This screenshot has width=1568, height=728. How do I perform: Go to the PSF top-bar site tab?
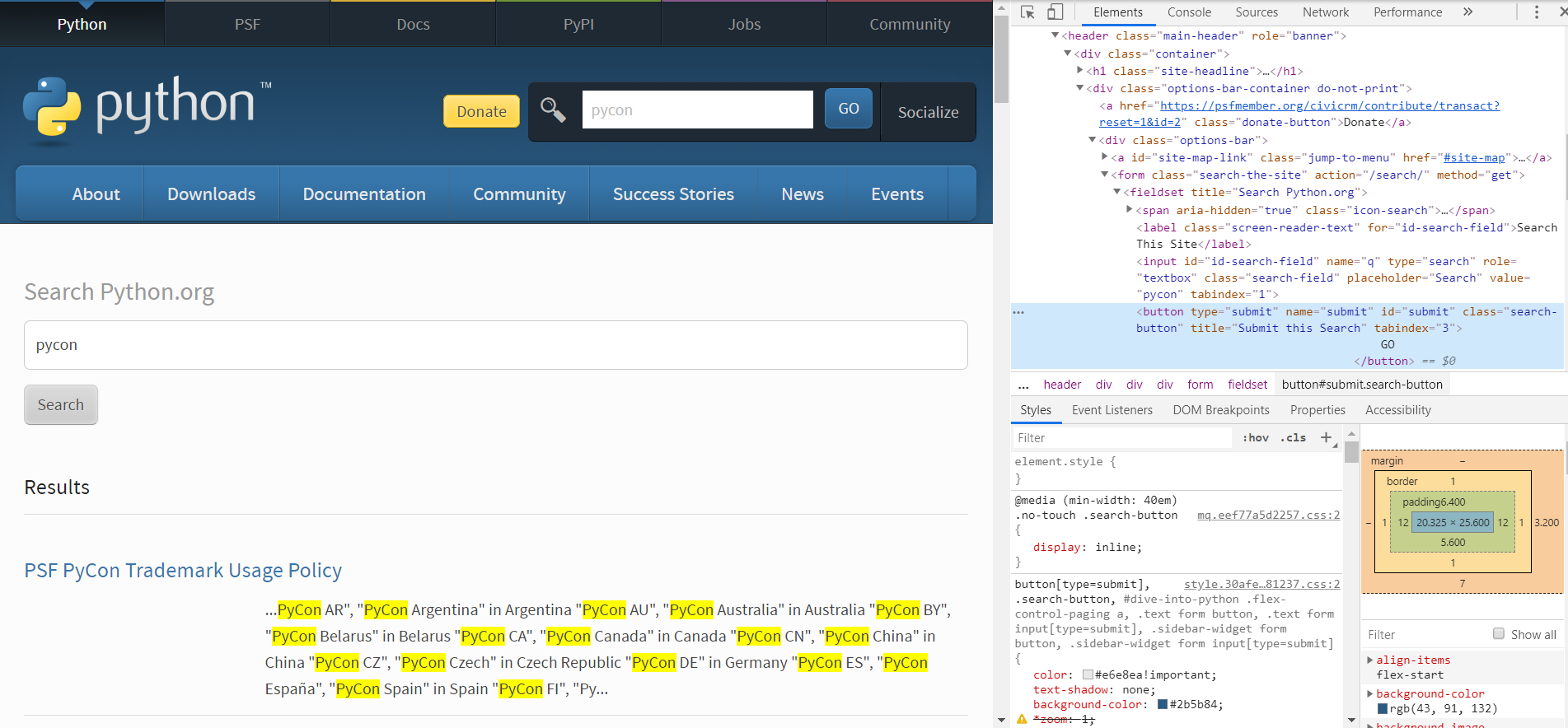[247, 24]
